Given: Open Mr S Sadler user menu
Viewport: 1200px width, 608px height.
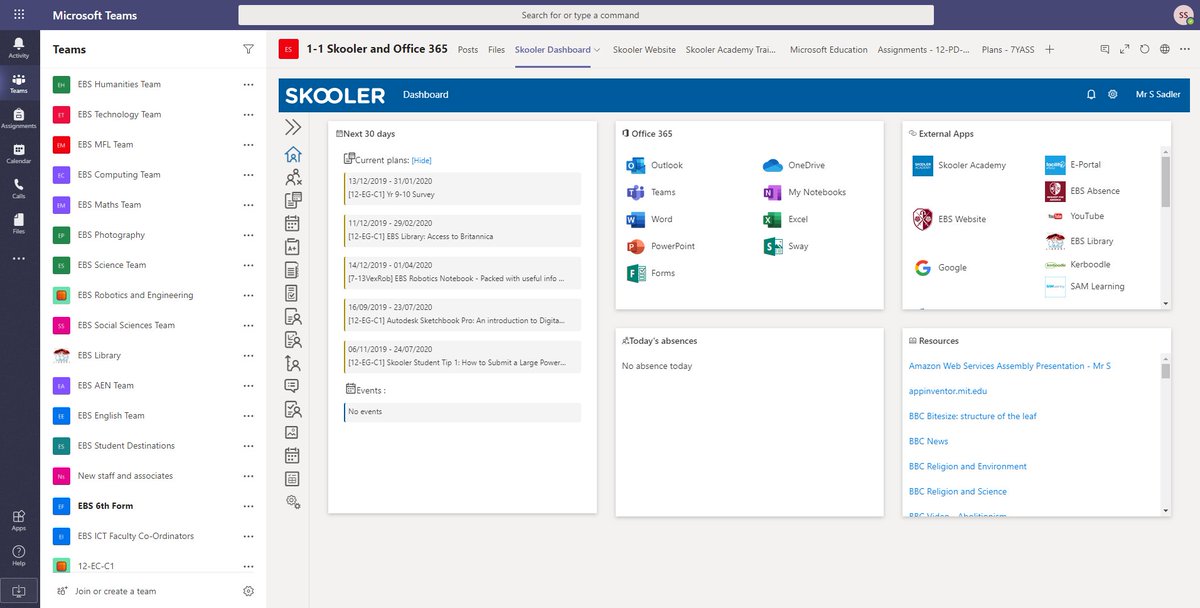Looking at the screenshot, I should point(1158,95).
